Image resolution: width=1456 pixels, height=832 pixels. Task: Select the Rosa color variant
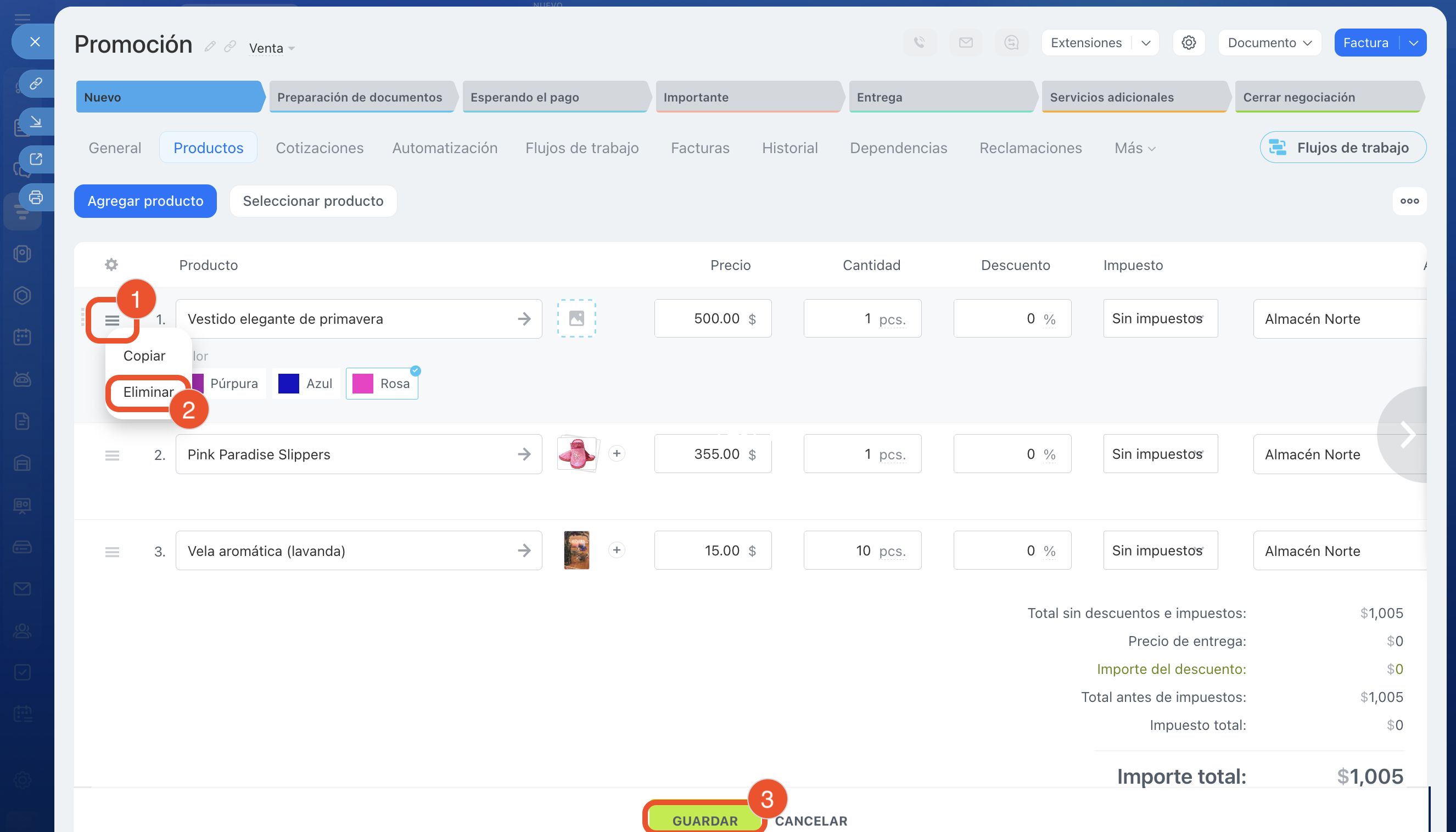pos(382,384)
